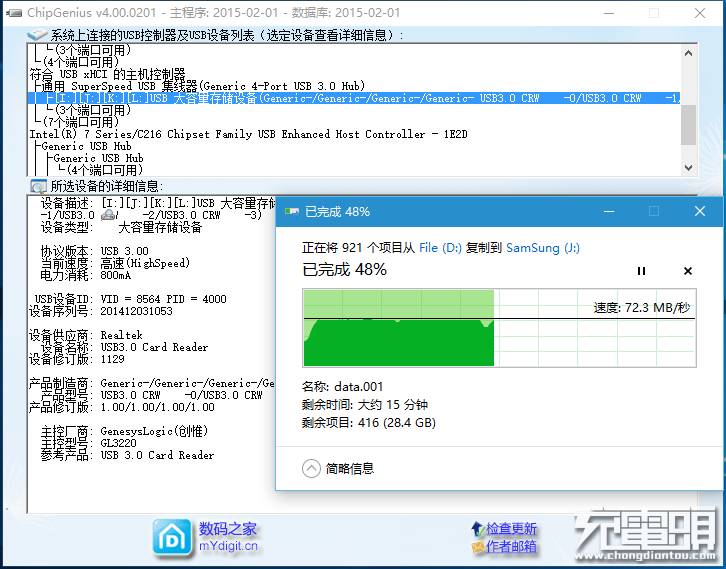The width and height of the screenshot is (726, 569).
Task: Select Intel(R) 7 Series Enhanced Host Controller row
Action: click(x=249, y=134)
